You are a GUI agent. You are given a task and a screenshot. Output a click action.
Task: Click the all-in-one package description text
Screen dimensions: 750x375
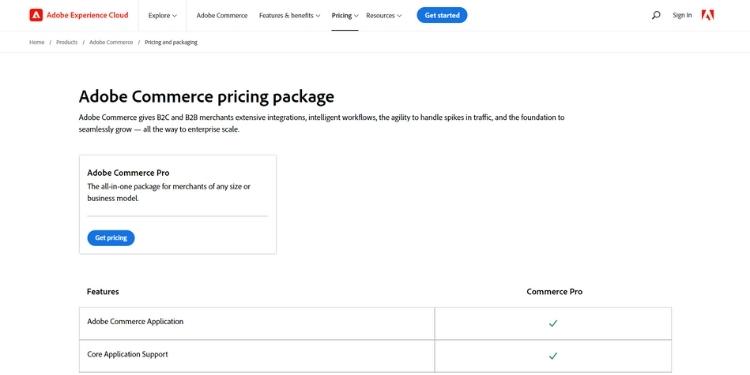168,192
